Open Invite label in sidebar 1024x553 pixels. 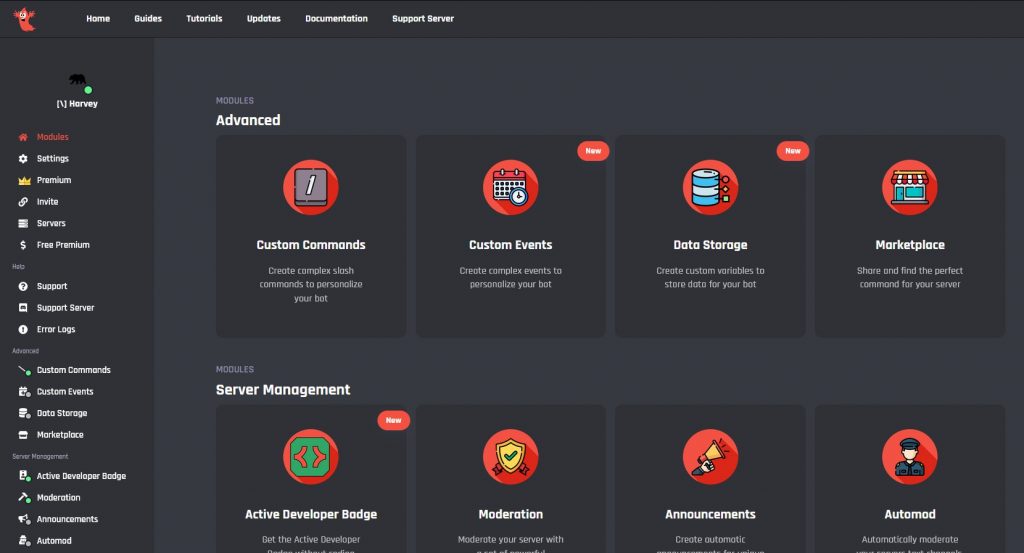pyautogui.click(x=48, y=202)
